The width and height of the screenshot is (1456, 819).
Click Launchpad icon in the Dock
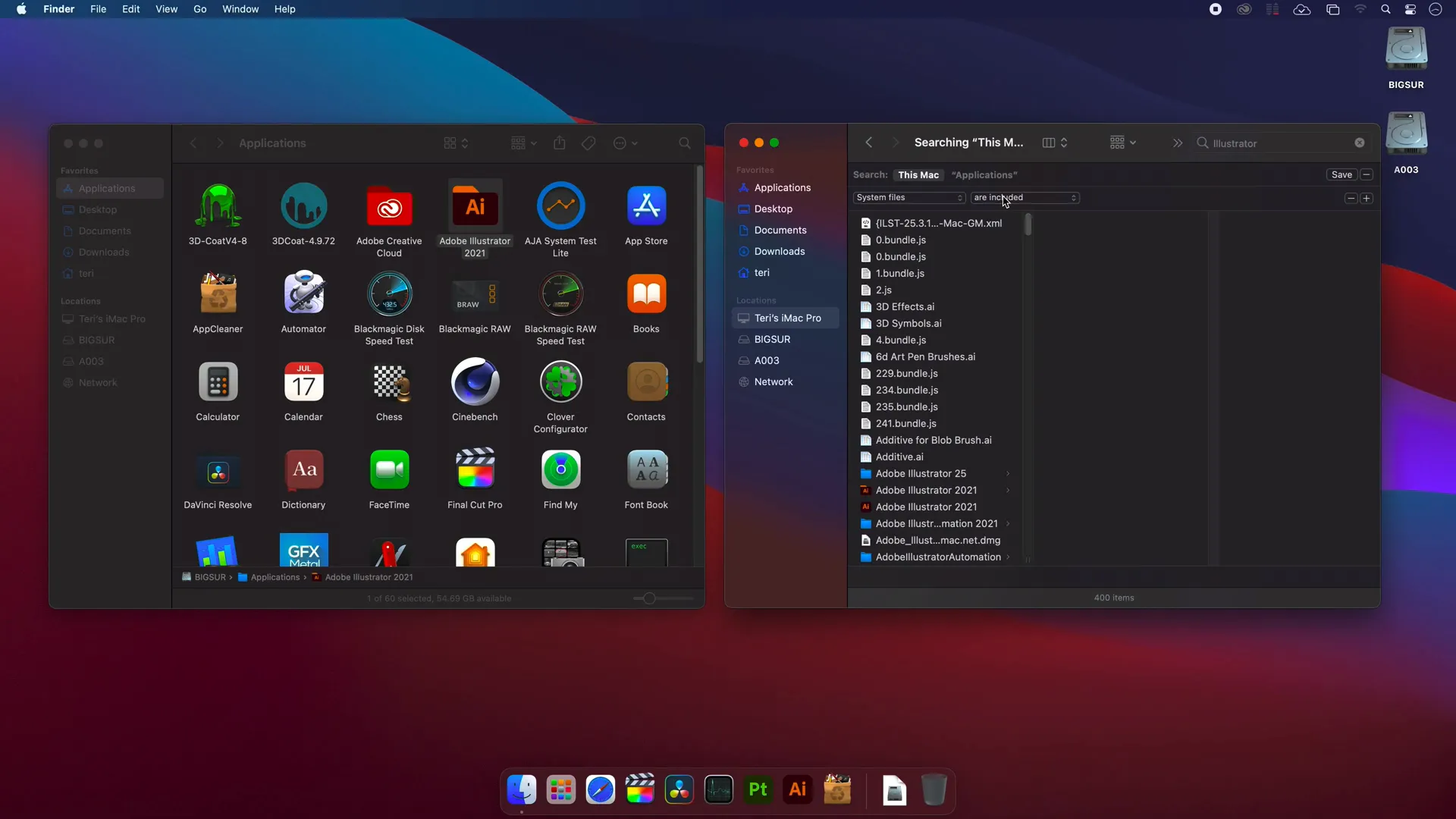561,789
